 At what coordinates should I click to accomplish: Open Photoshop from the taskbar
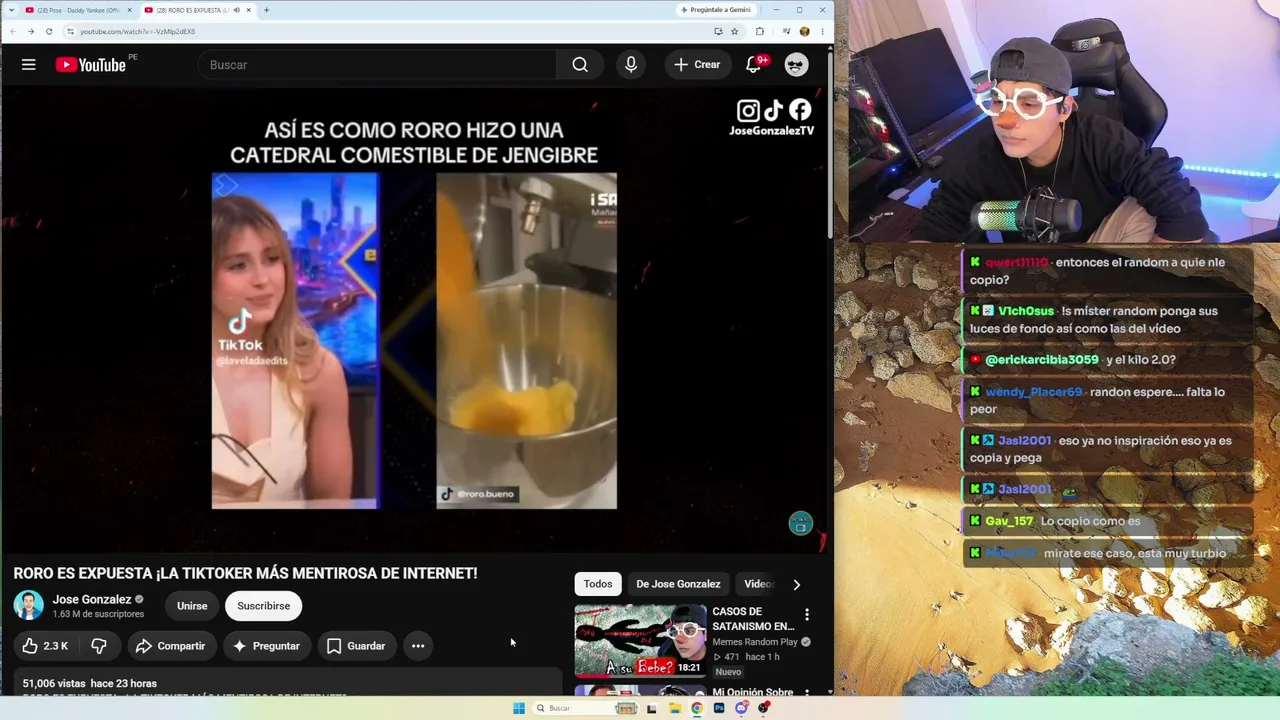[719, 708]
